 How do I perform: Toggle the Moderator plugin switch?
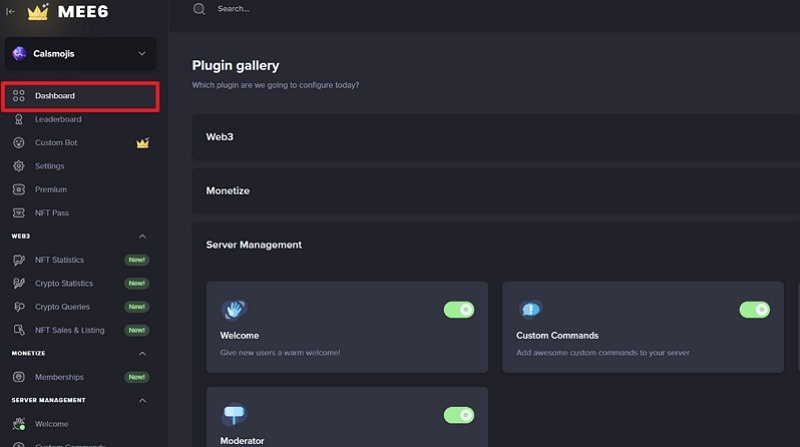(459, 415)
